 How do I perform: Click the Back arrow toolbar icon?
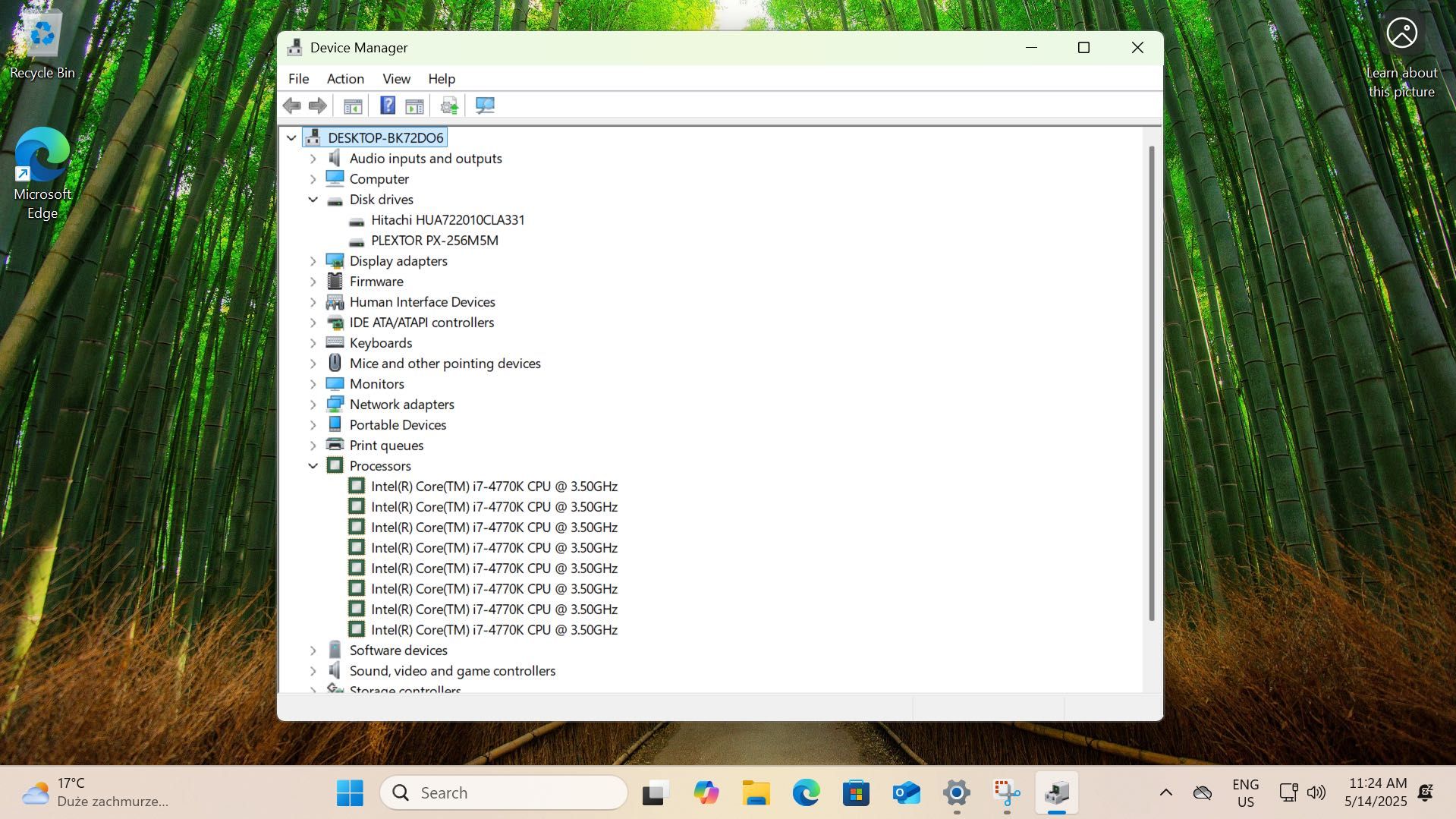[292, 106]
